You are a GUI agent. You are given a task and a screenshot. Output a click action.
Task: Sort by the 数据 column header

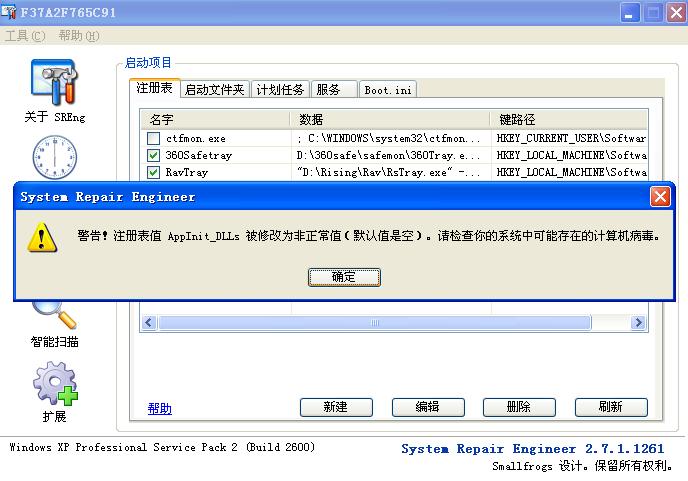click(390, 119)
